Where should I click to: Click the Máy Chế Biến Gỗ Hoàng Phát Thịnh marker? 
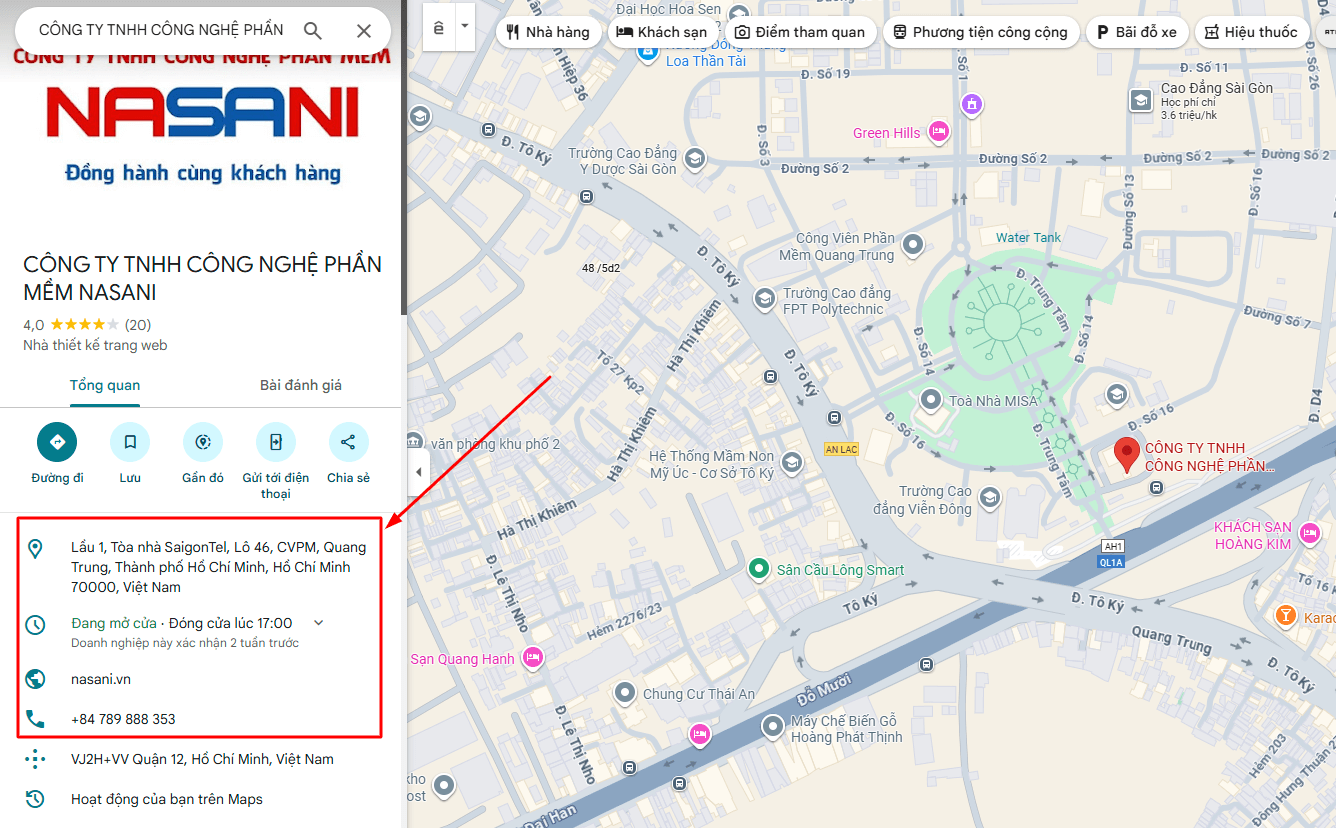[x=773, y=727]
